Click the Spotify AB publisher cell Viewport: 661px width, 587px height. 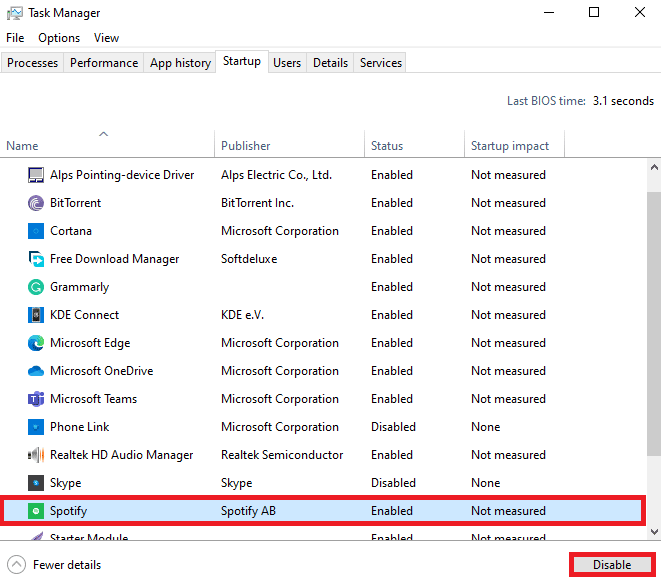[x=248, y=511]
